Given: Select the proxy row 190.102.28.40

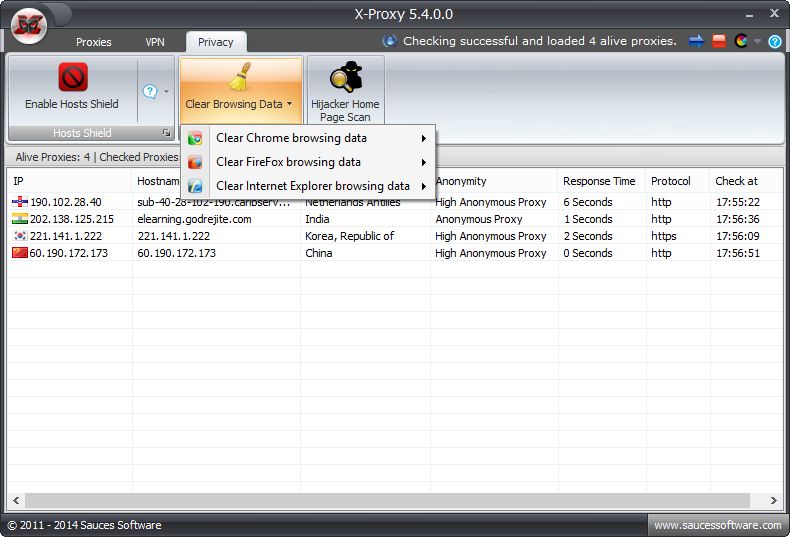Looking at the screenshot, I should 395,202.
